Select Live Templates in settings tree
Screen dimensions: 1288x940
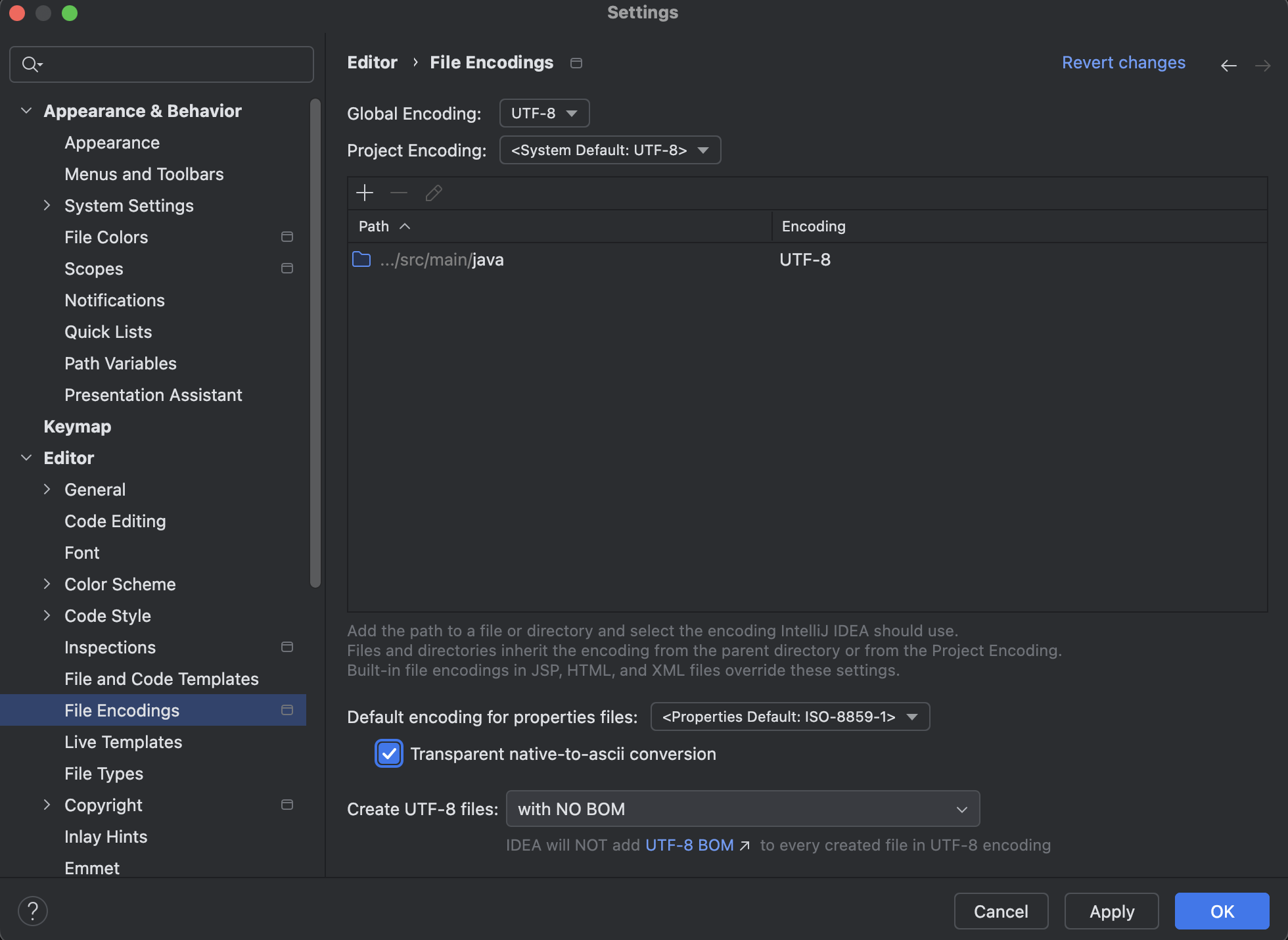tap(124, 741)
